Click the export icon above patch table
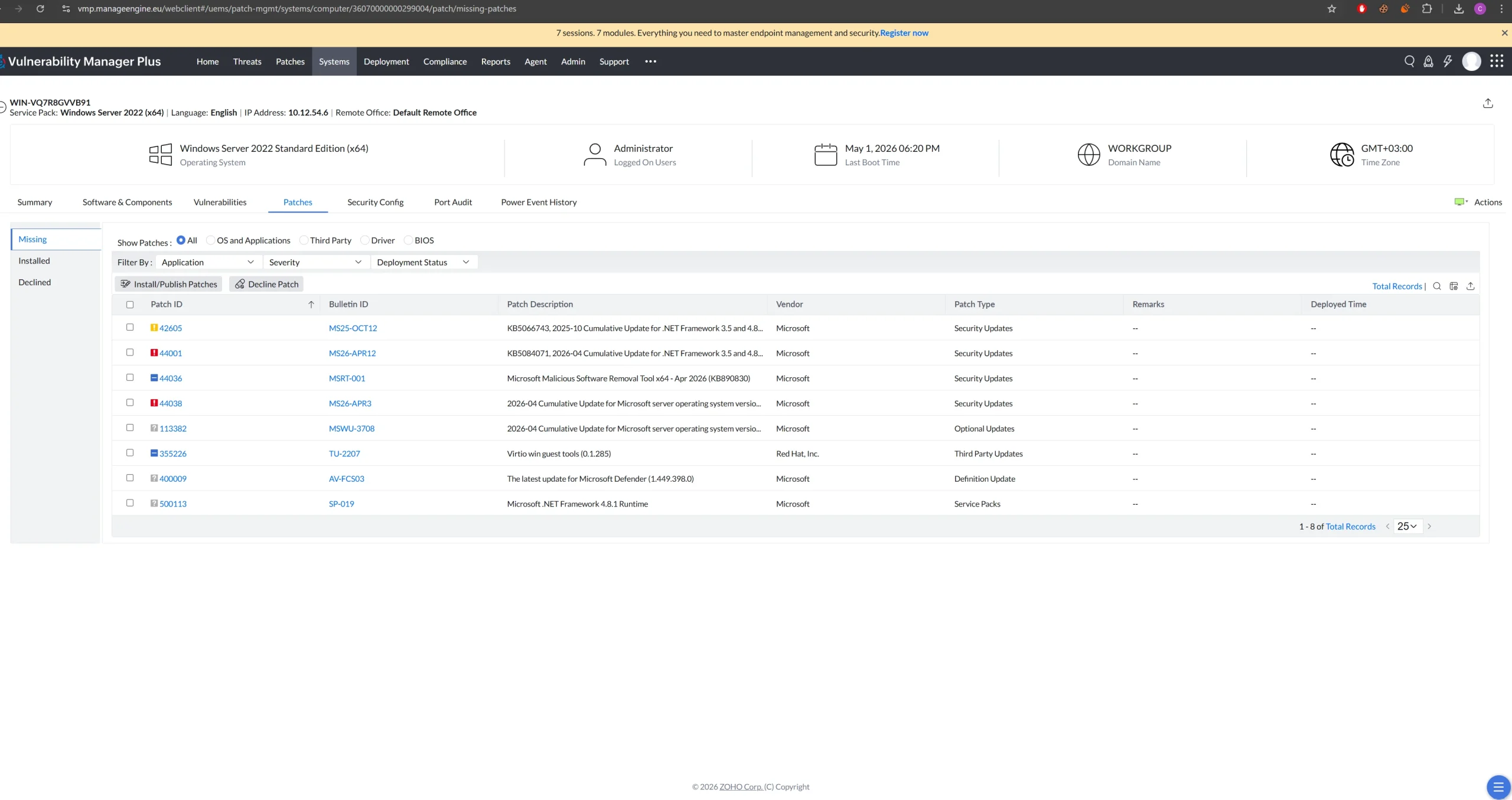Image resolution: width=1512 pixels, height=800 pixels. pyautogui.click(x=1471, y=286)
